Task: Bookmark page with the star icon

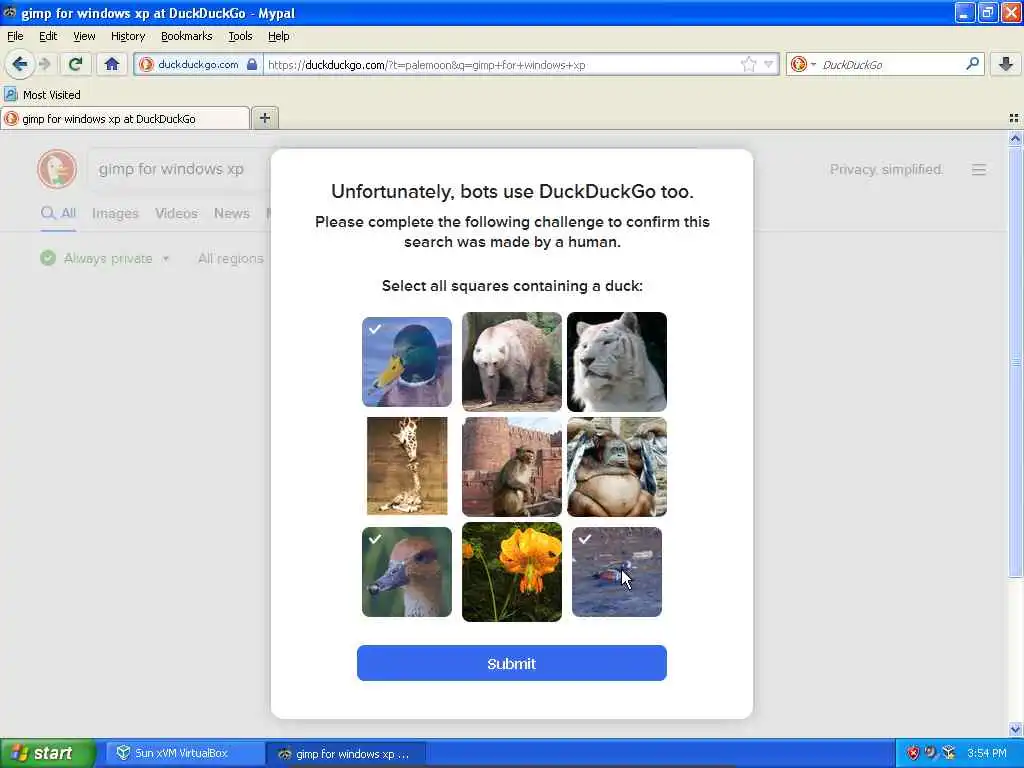Action: pos(748,64)
